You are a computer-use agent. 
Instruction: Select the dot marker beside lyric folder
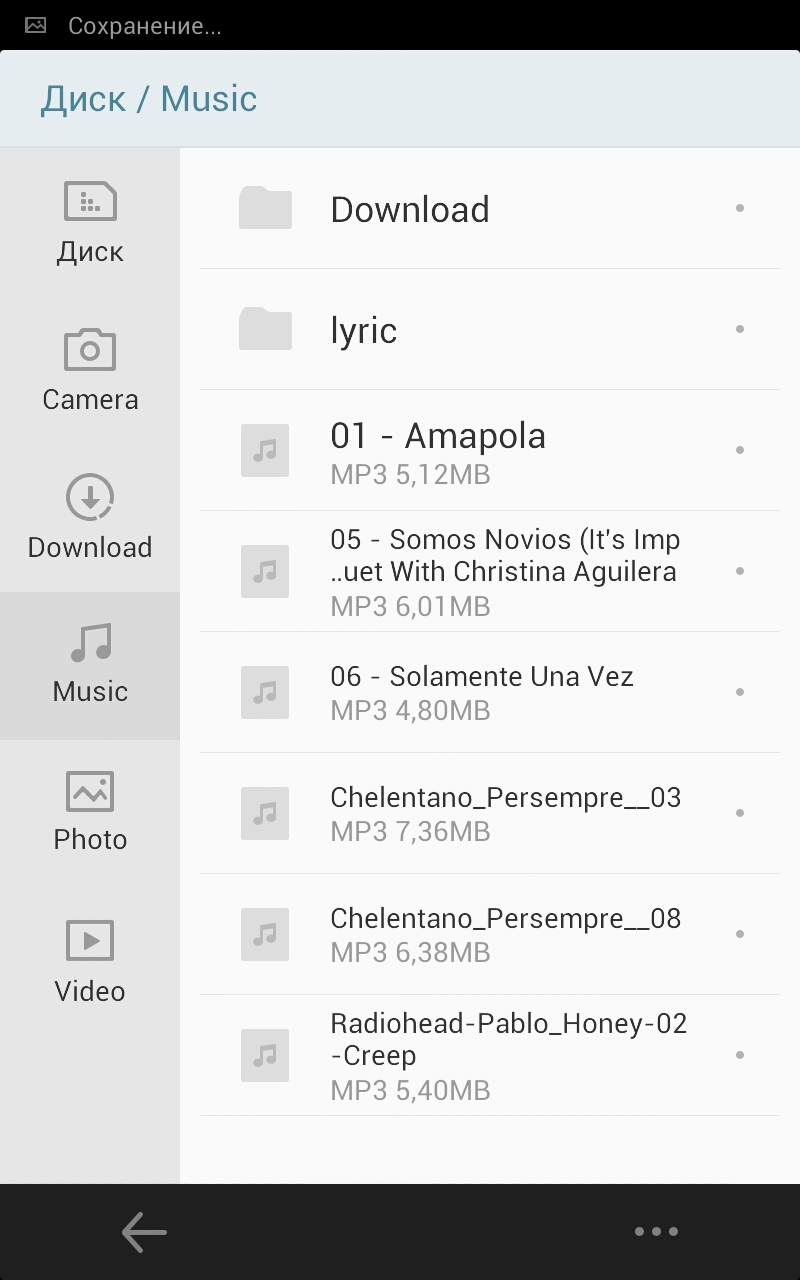click(x=740, y=329)
